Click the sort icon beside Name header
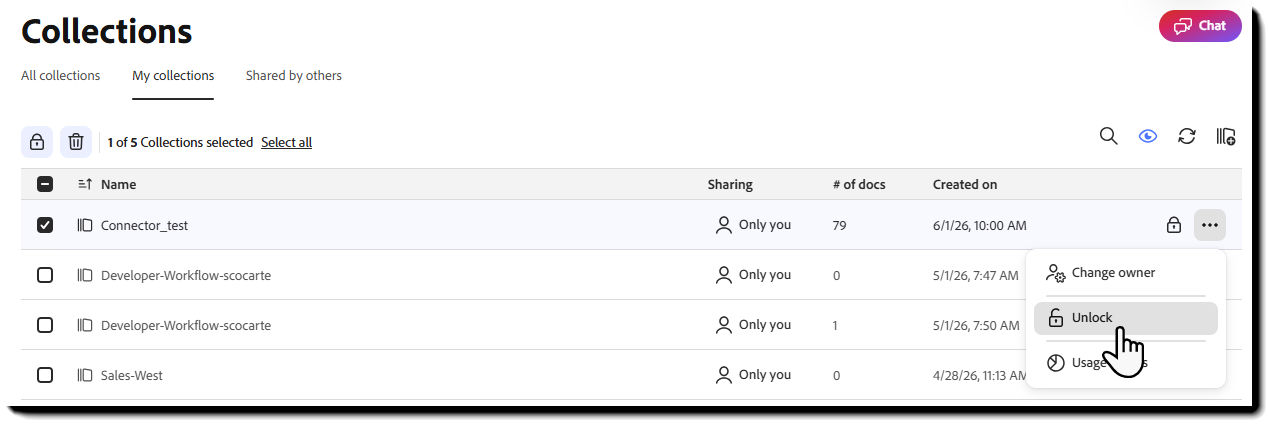Viewport: 1268px width, 424px height. (85, 184)
